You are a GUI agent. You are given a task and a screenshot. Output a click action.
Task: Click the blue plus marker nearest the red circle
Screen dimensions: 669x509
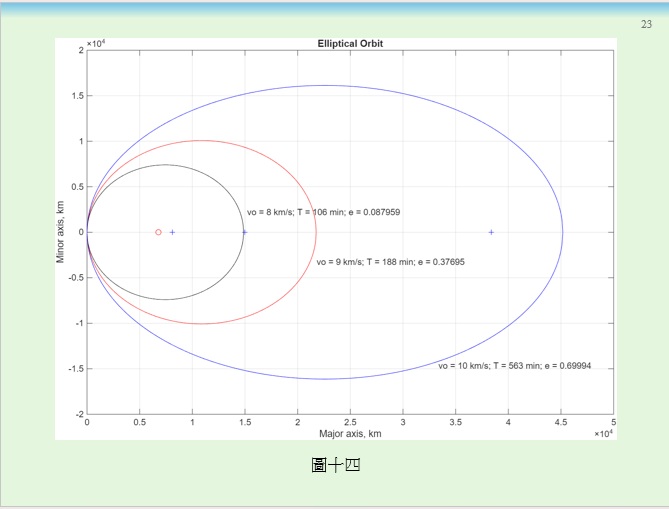tap(172, 232)
